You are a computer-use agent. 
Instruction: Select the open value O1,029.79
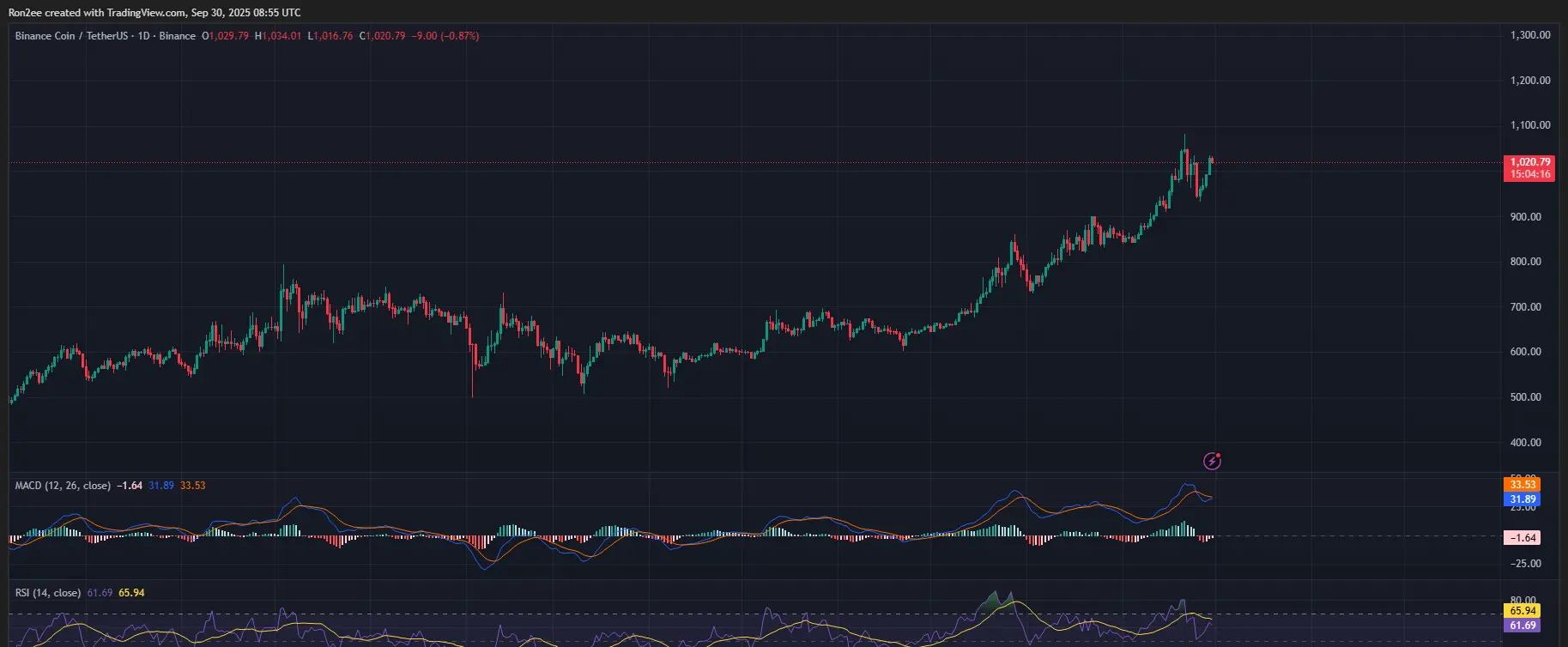[226, 36]
